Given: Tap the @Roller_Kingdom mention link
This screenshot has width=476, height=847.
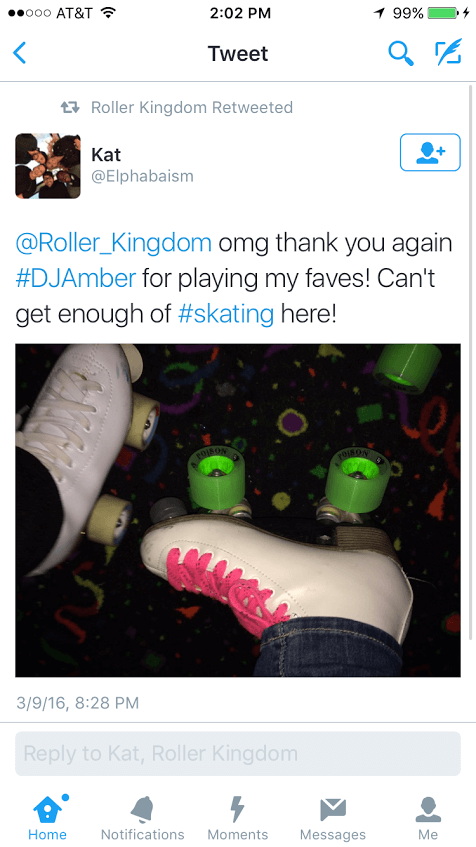Looking at the screenshot, I should click(x=113, y=244).
